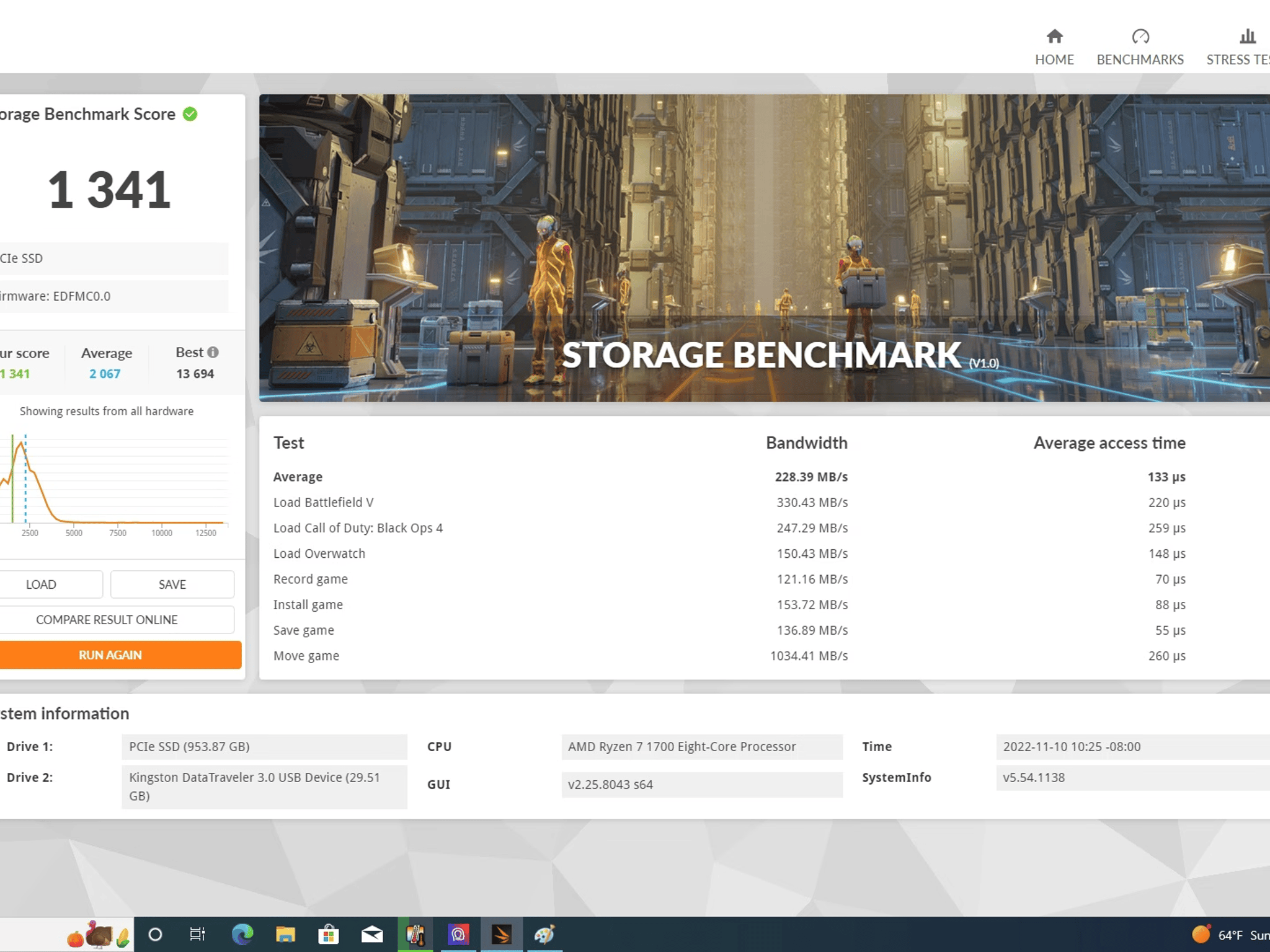The image size is (1270, 952).
Task: Open weather widget showing 64°F
Action: (1230, 935)
